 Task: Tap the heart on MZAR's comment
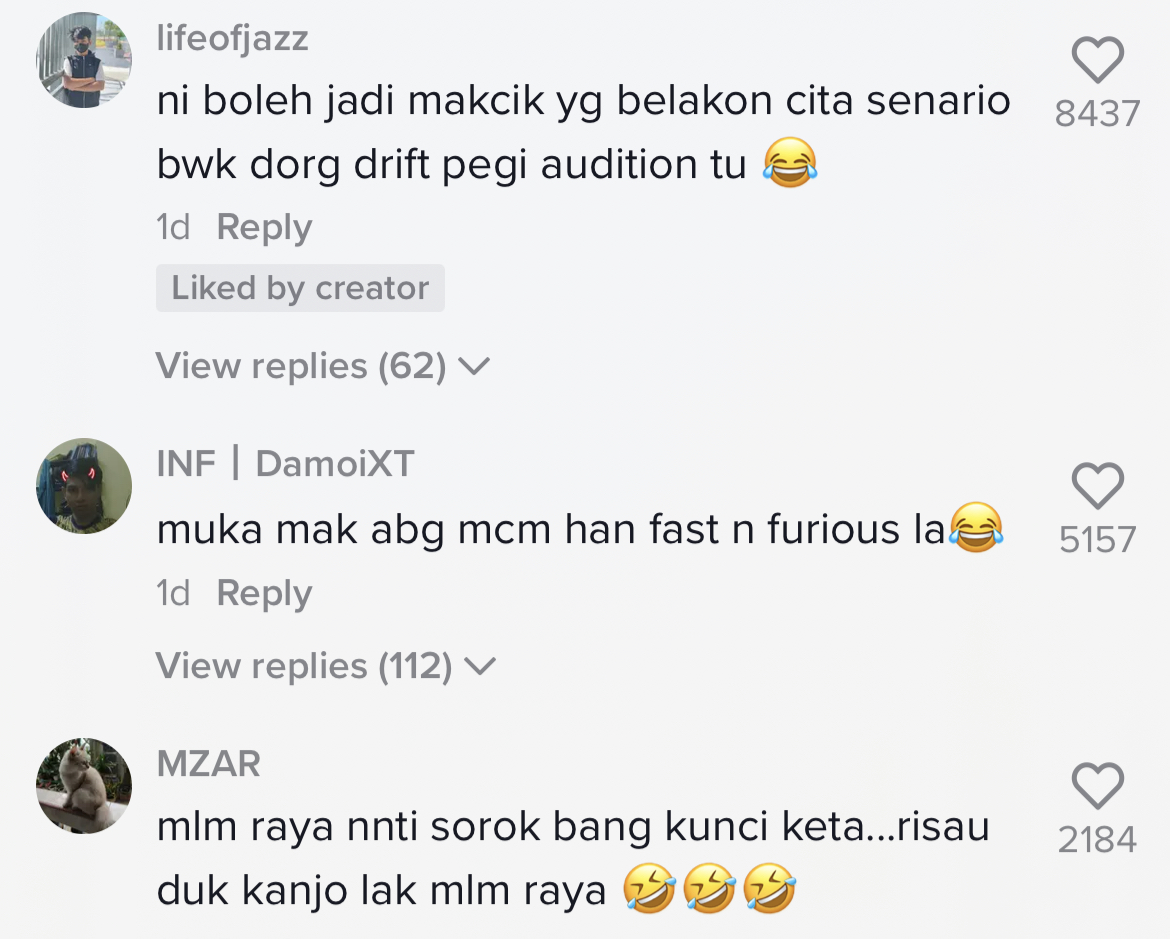pos(1097,787)
